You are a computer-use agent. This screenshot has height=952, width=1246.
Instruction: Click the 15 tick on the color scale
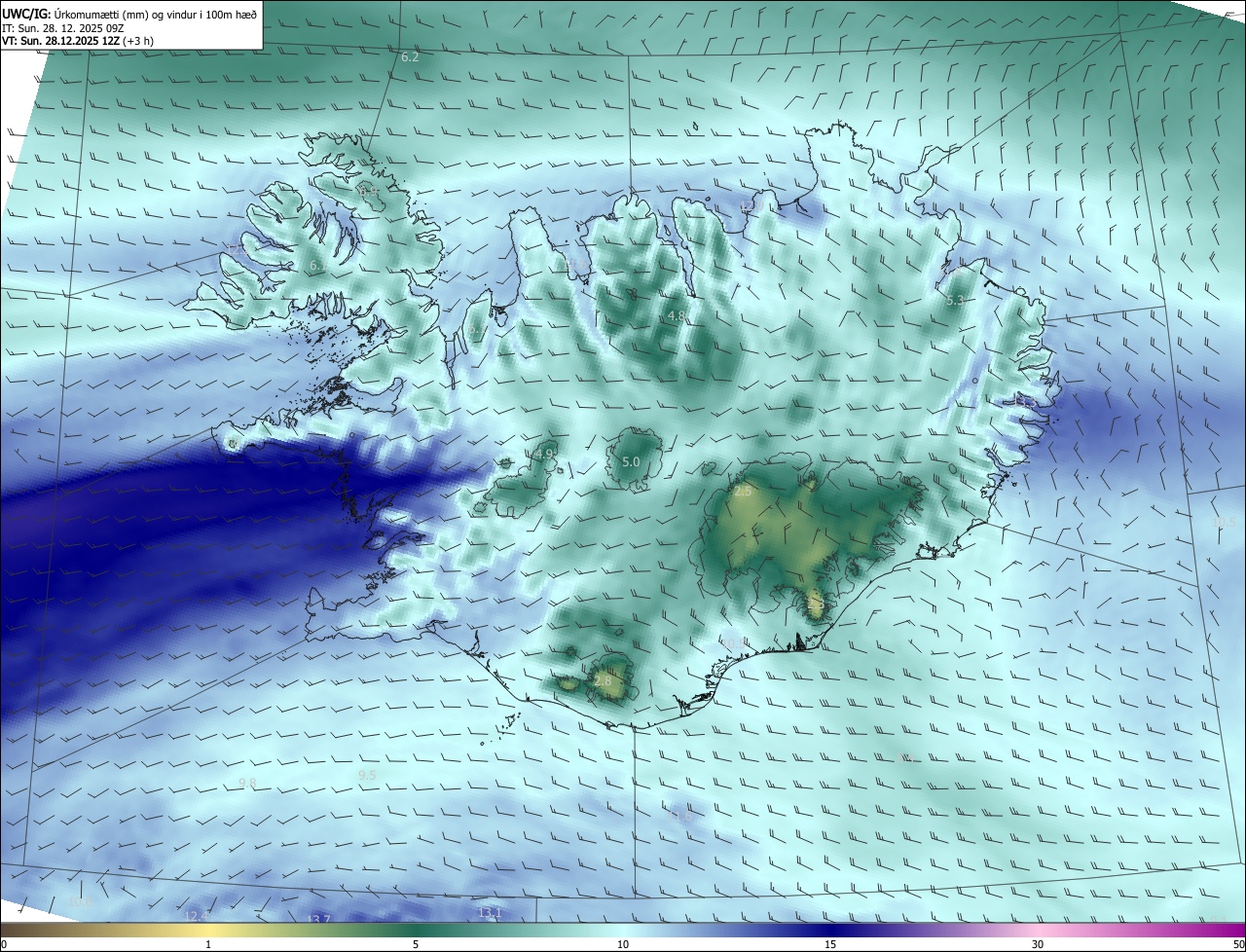click(x=830, y=944)
